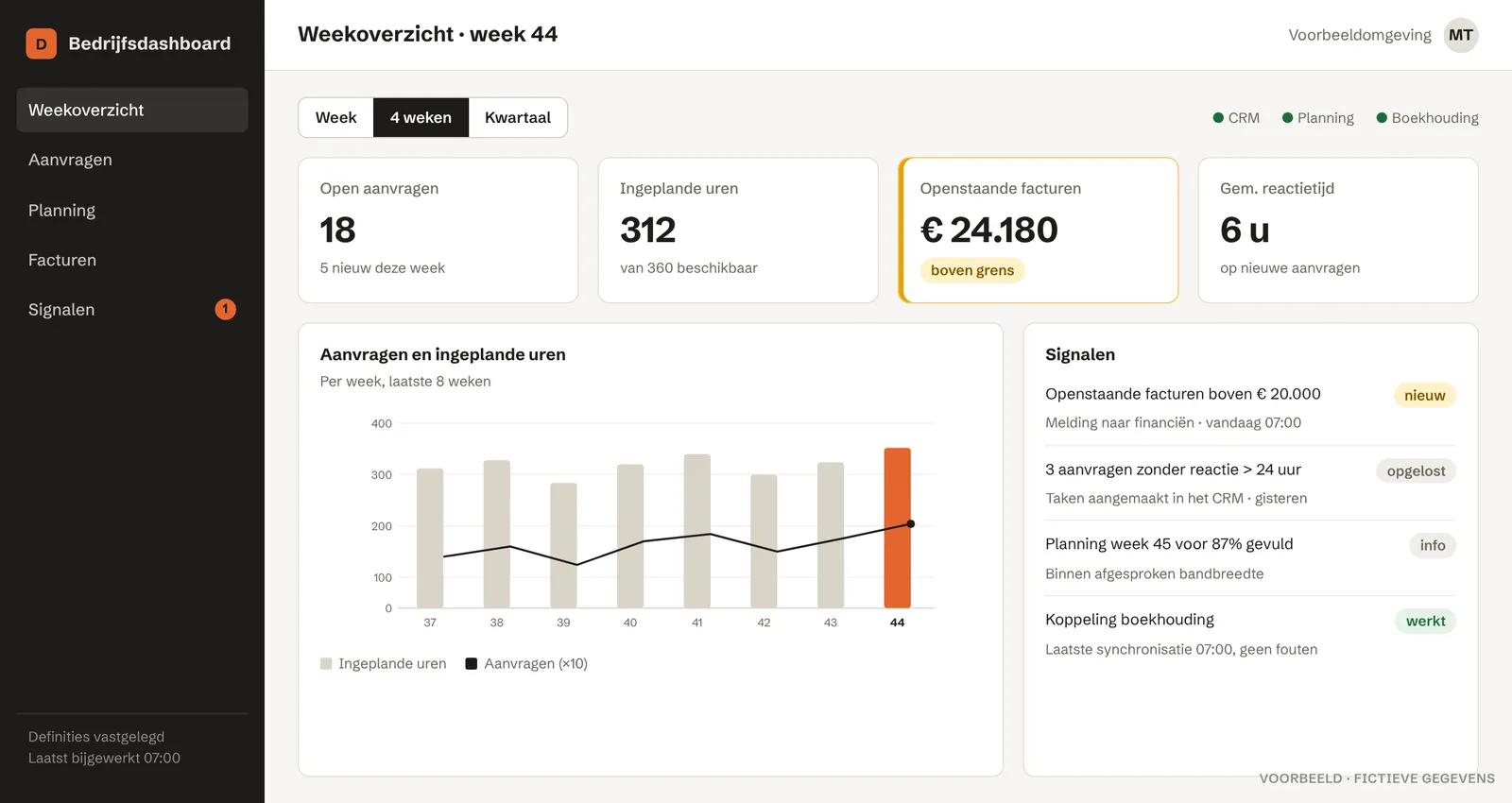Click the text van 360 beschikbaar

click(x=689, y=268)
